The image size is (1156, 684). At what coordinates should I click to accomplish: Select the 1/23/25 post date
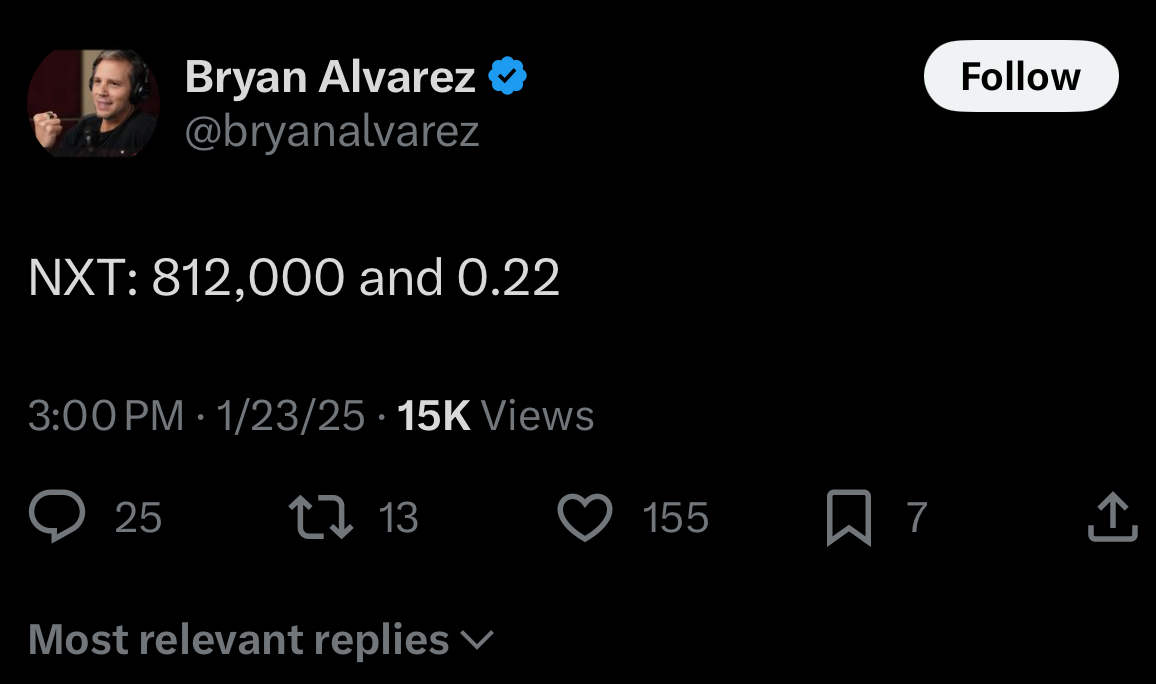pyautogui.click(x=290, y=416)
